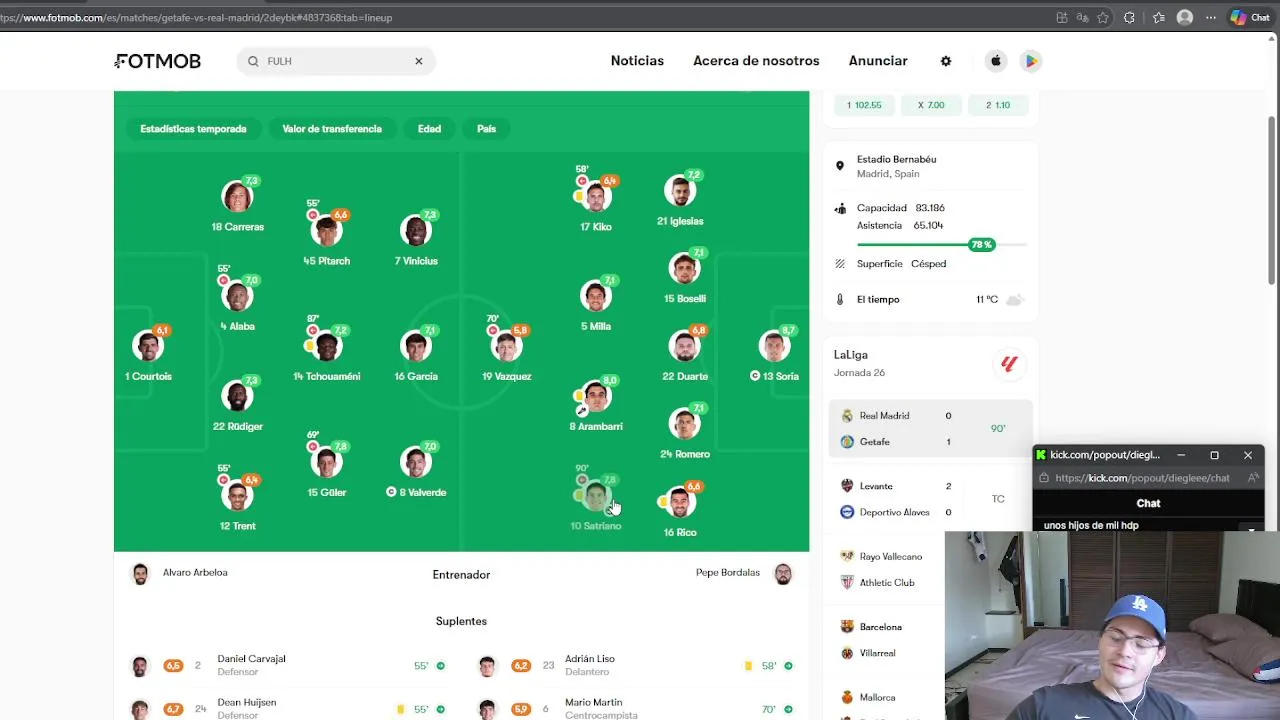Click Getafe crest in match list
The width and height of the screenshot is (1280, 720).
[x=847, y=442]
